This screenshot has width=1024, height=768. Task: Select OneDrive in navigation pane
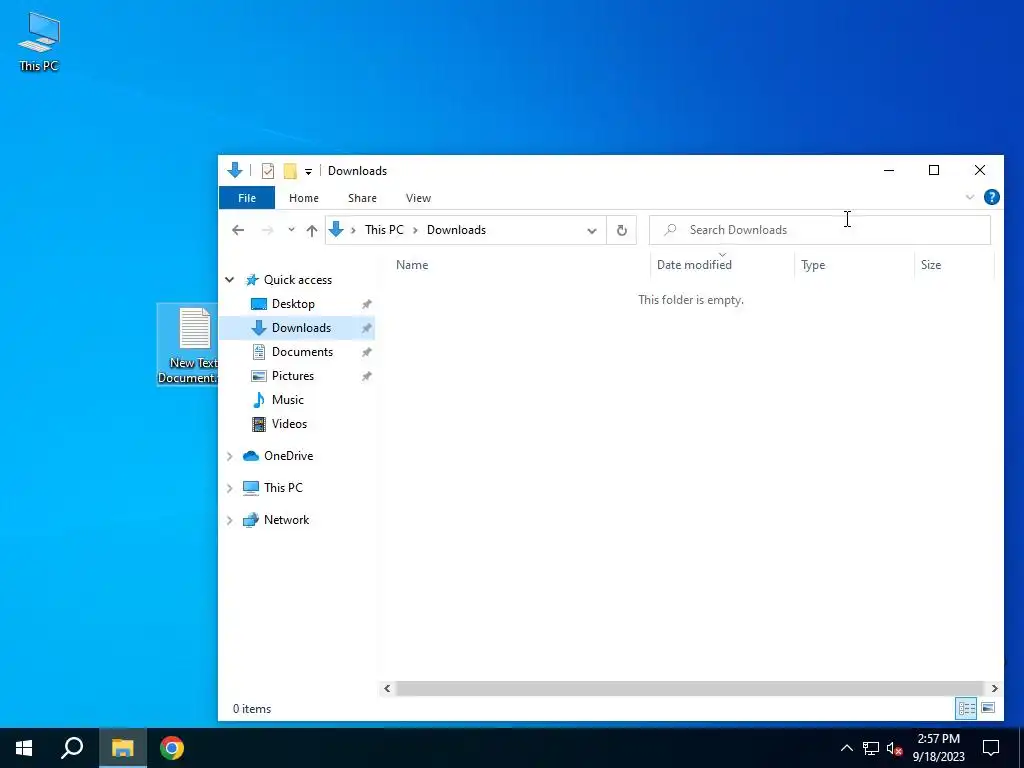288,456
